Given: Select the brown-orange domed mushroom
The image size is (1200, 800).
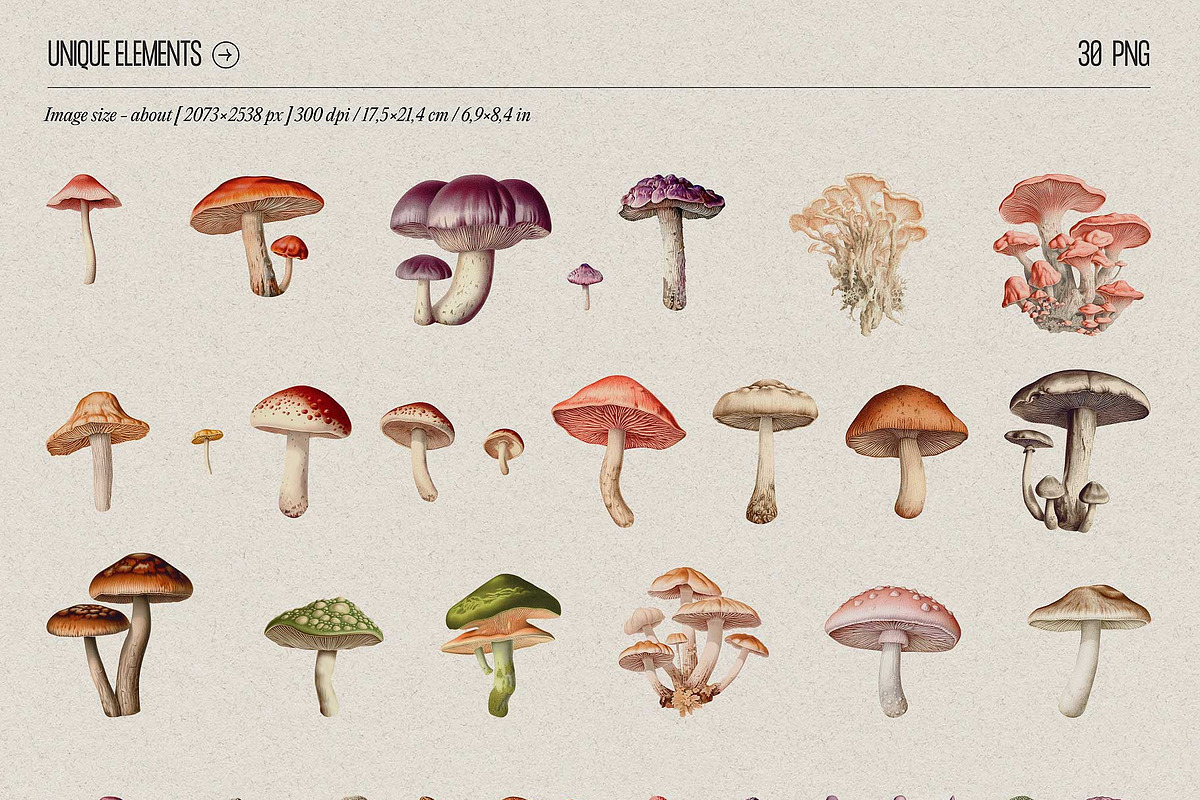Looking at the screenshot, I should [x=907, y=451].
